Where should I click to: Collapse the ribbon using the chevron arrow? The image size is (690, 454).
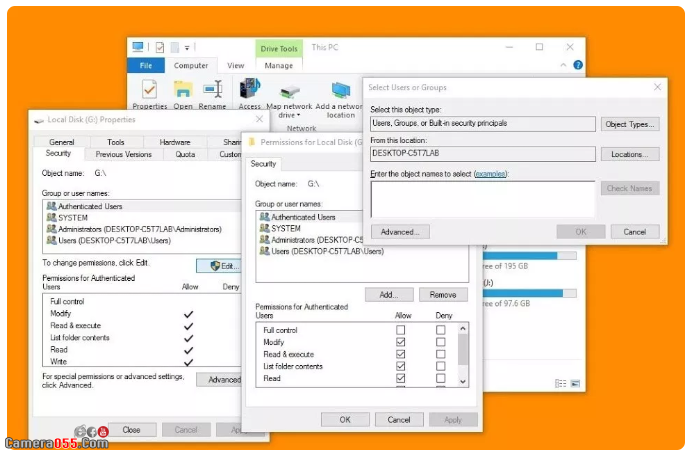point(565,66)
